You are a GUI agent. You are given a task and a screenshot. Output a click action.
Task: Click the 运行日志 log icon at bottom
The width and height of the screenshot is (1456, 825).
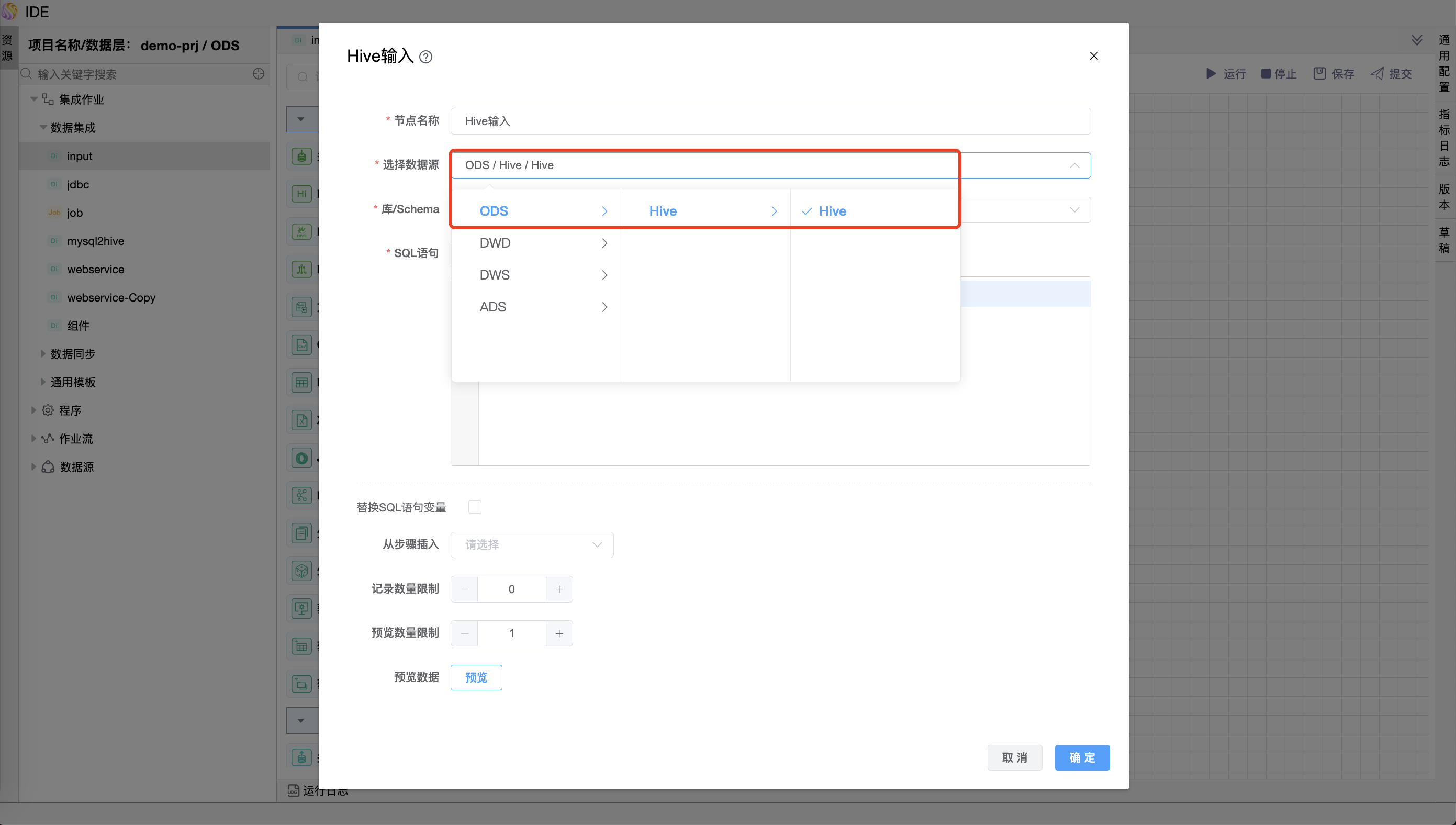pos(293,790)
